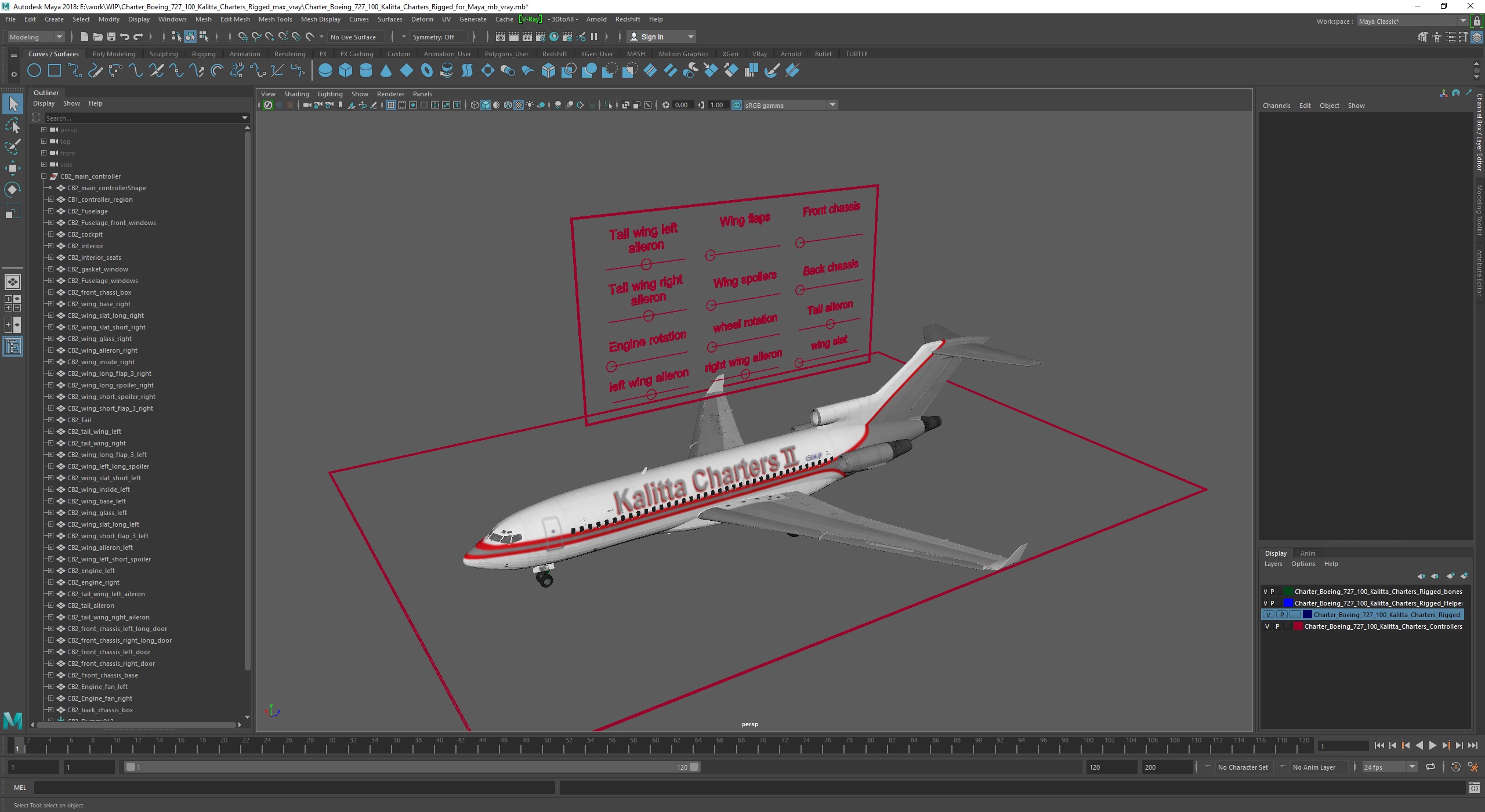Toggle visibility V of Controllers layer
1485x812 pixels.
click(x=1267, y=626)
